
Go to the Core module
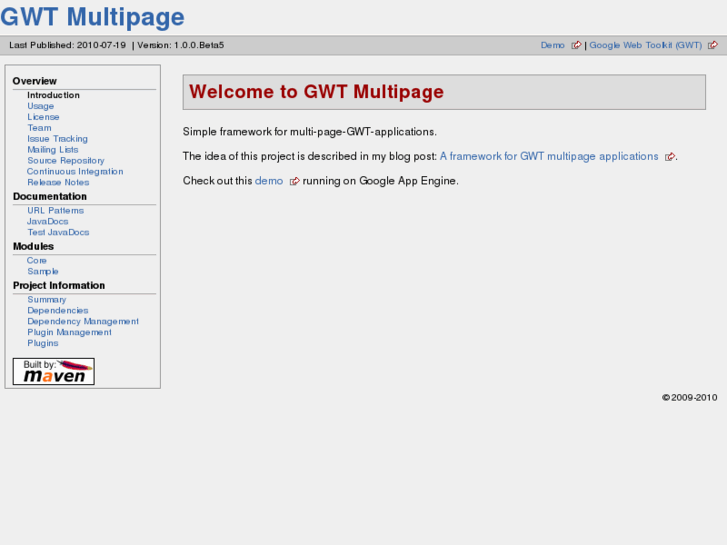(37, 261)
